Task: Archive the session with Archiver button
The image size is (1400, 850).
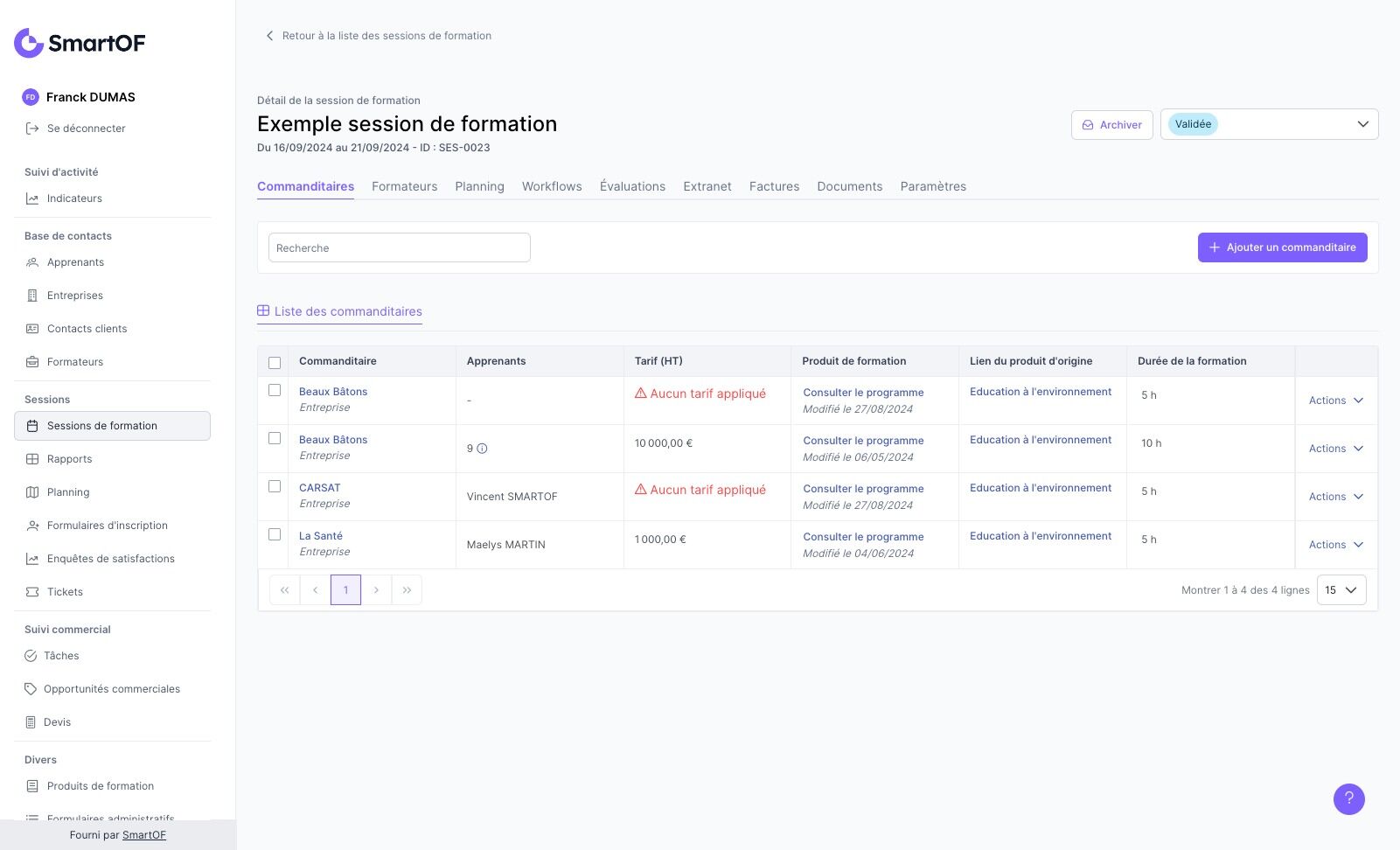Action: coord(1111,125)
